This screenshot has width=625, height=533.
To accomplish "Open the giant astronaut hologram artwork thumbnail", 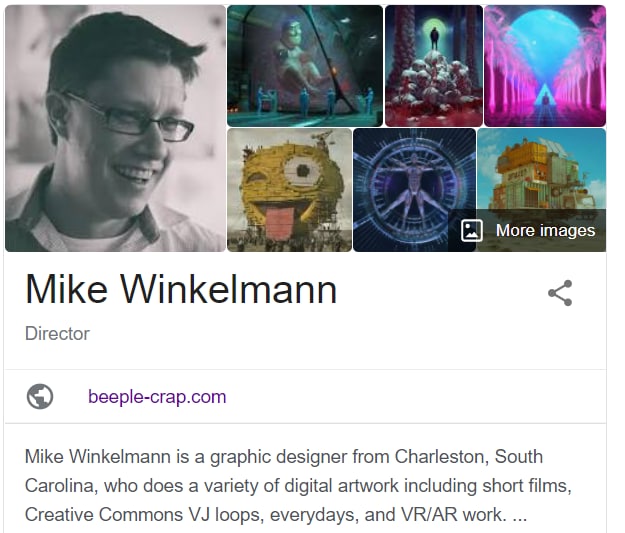I will [x=305, y=66].
